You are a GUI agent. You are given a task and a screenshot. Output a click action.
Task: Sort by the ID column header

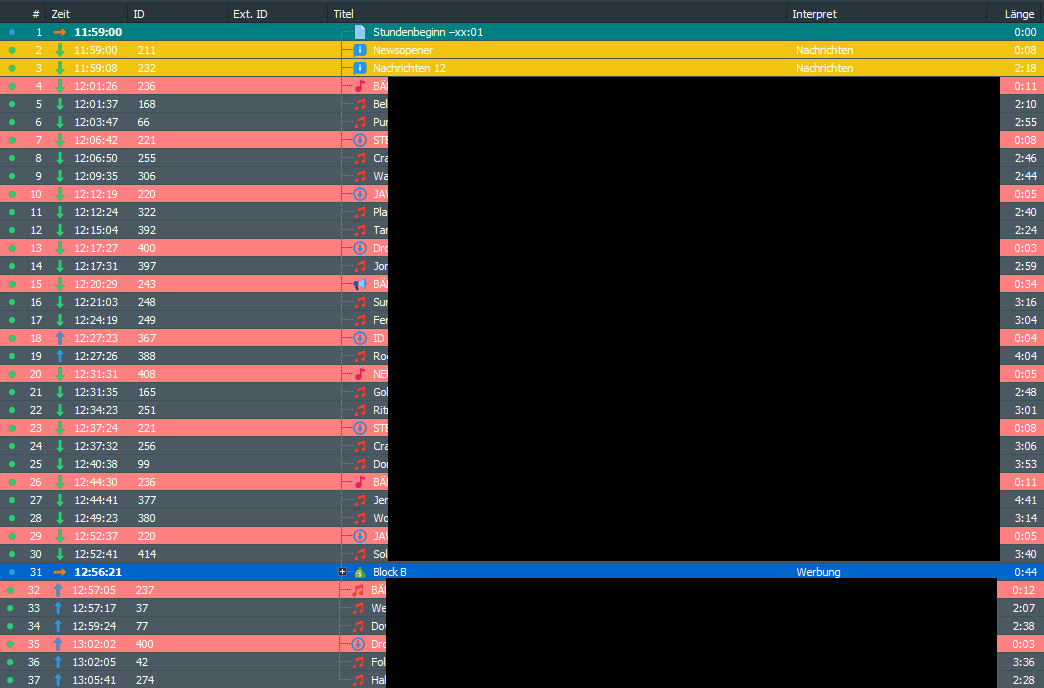click(x=138, y=14)
